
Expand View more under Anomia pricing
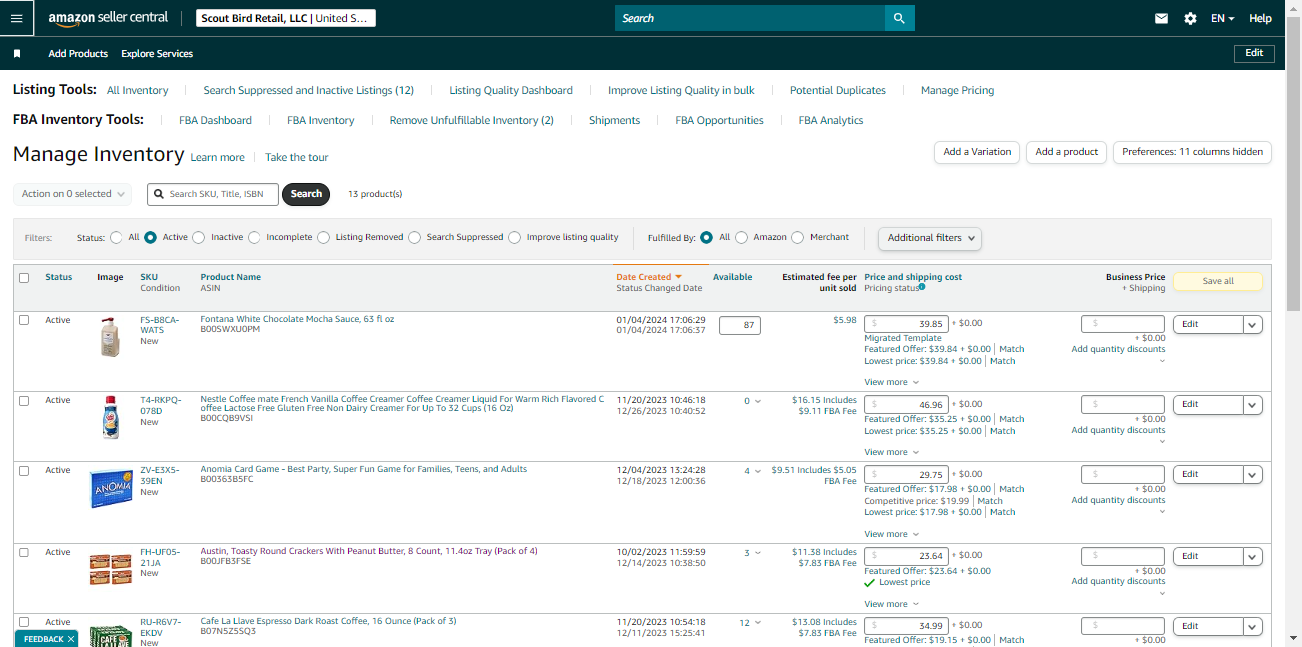pyautogui.click(x=891, y=534)
